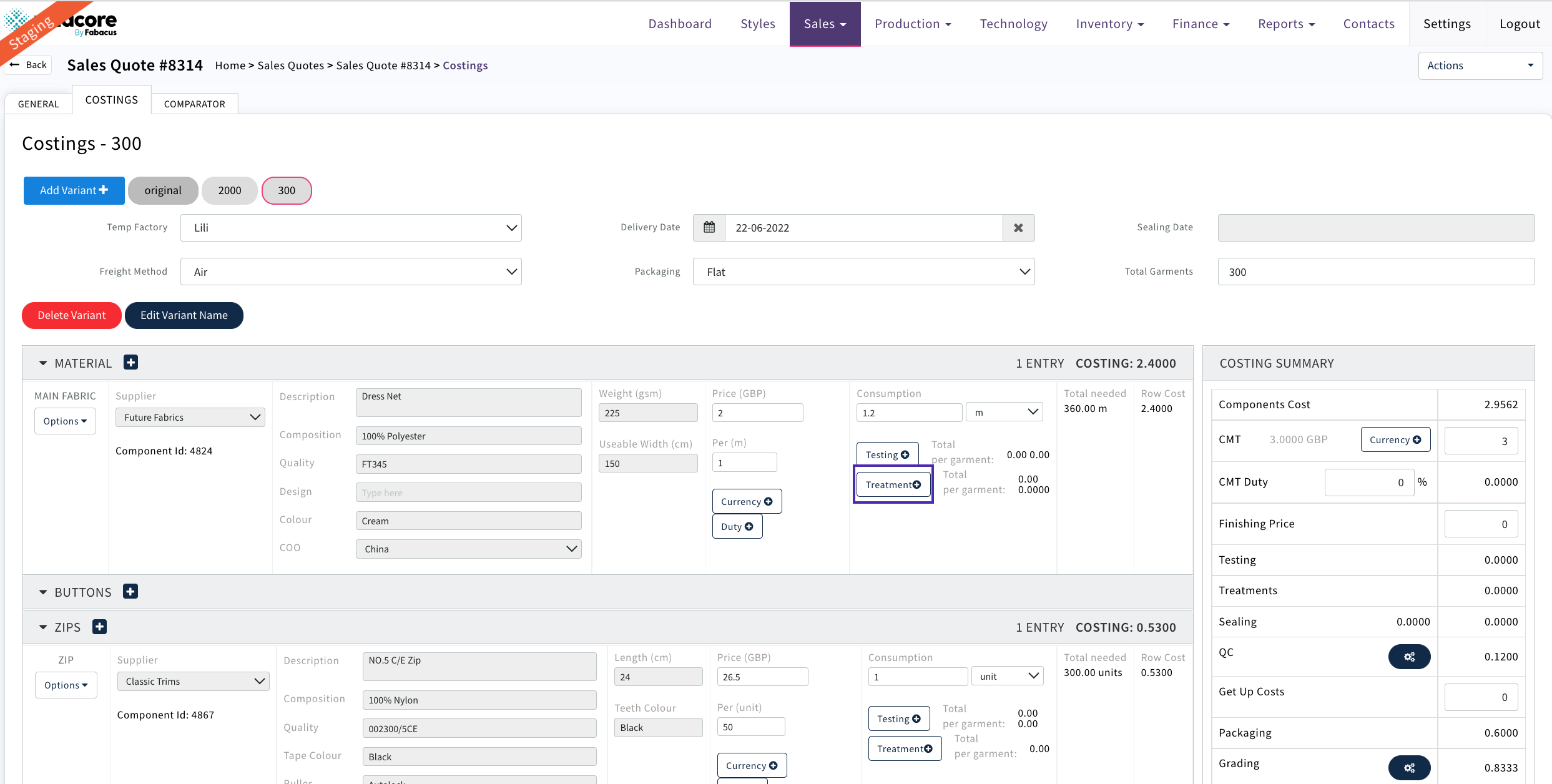Add a new entry to BUTTONS section
Viewport: 1552px width, 784px height.
pyautogui.click(x=130, y=592)
